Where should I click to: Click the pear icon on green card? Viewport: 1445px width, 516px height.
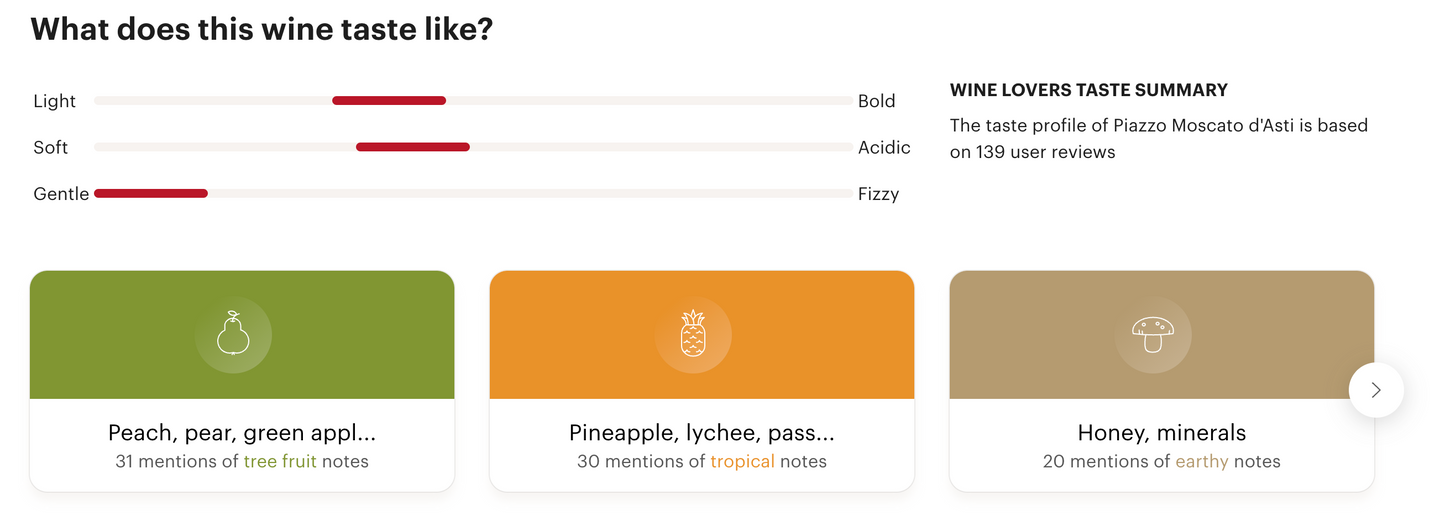point(233,334)
